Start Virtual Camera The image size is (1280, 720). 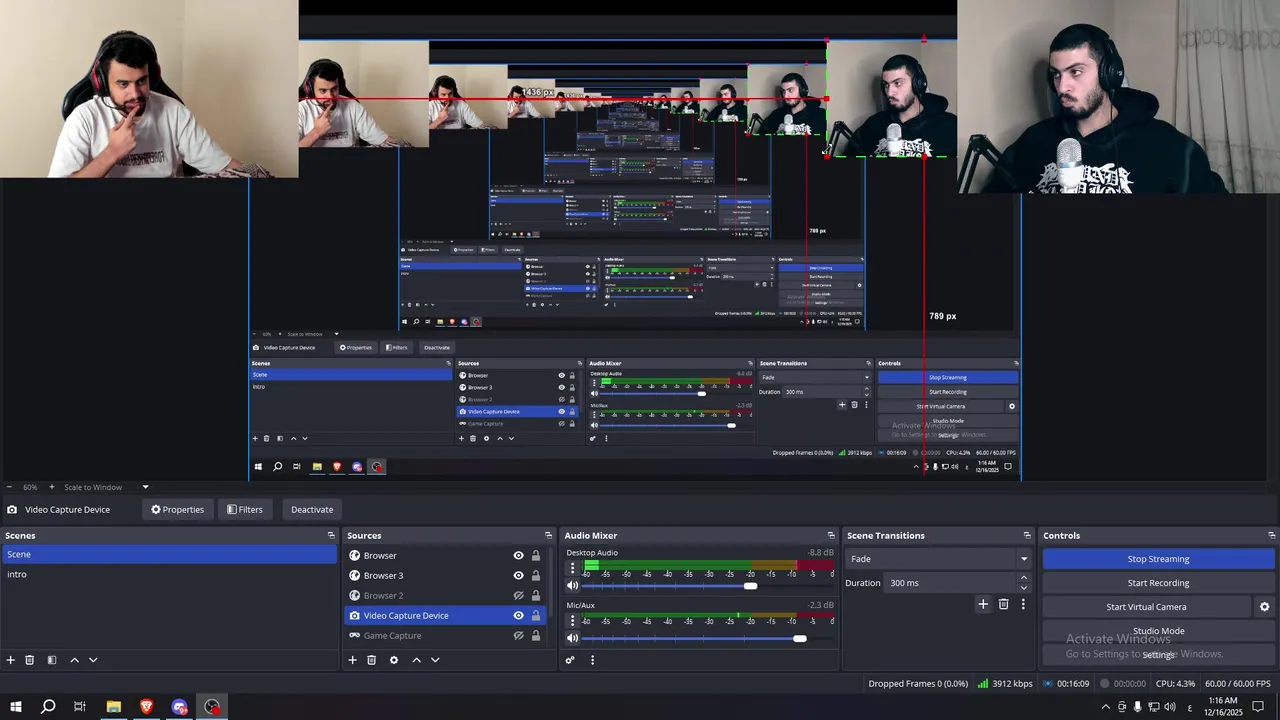click(x=1146, y=607)
